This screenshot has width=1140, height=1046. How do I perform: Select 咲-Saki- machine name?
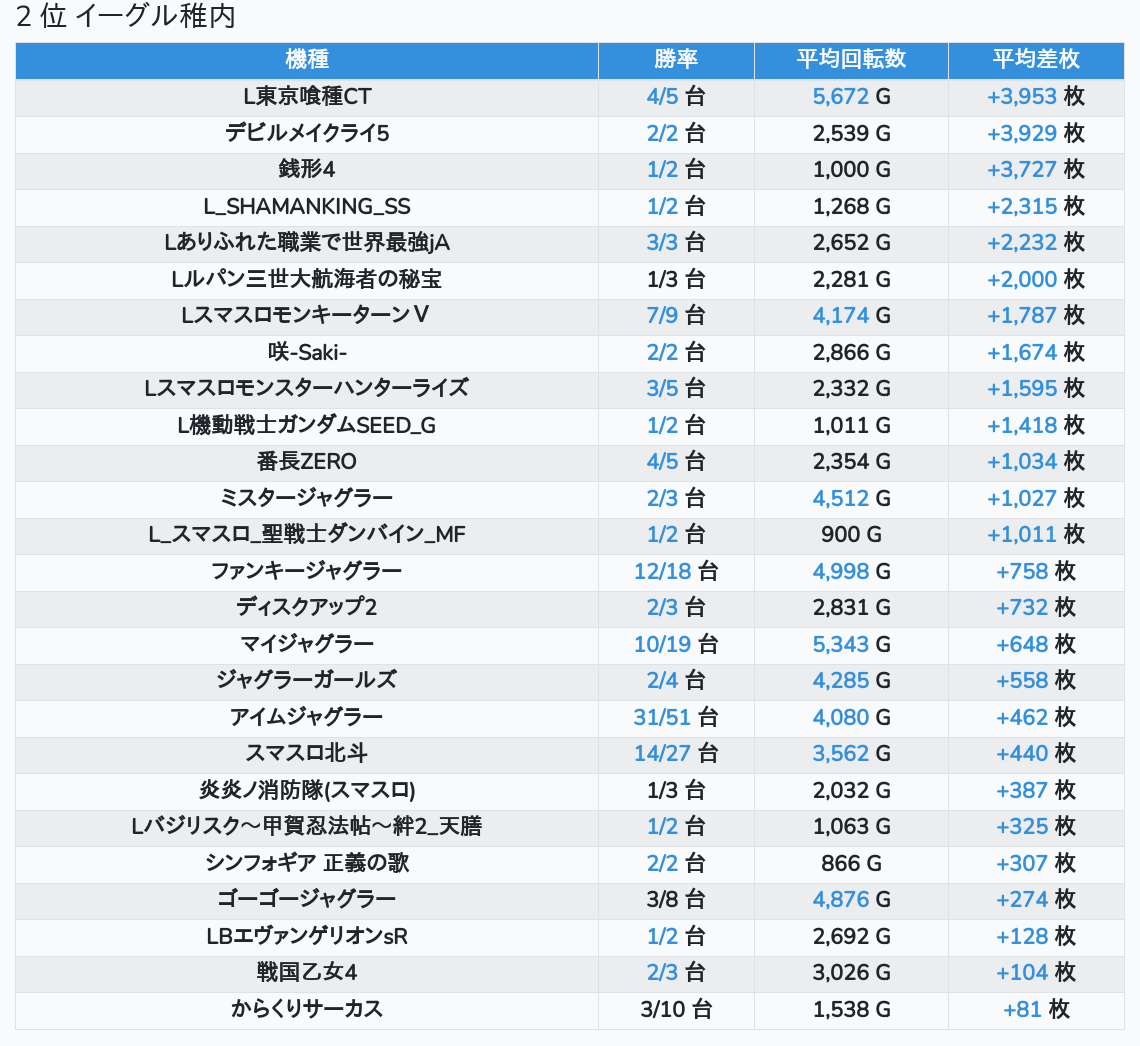pyautogui.click(x=307, y=353)
